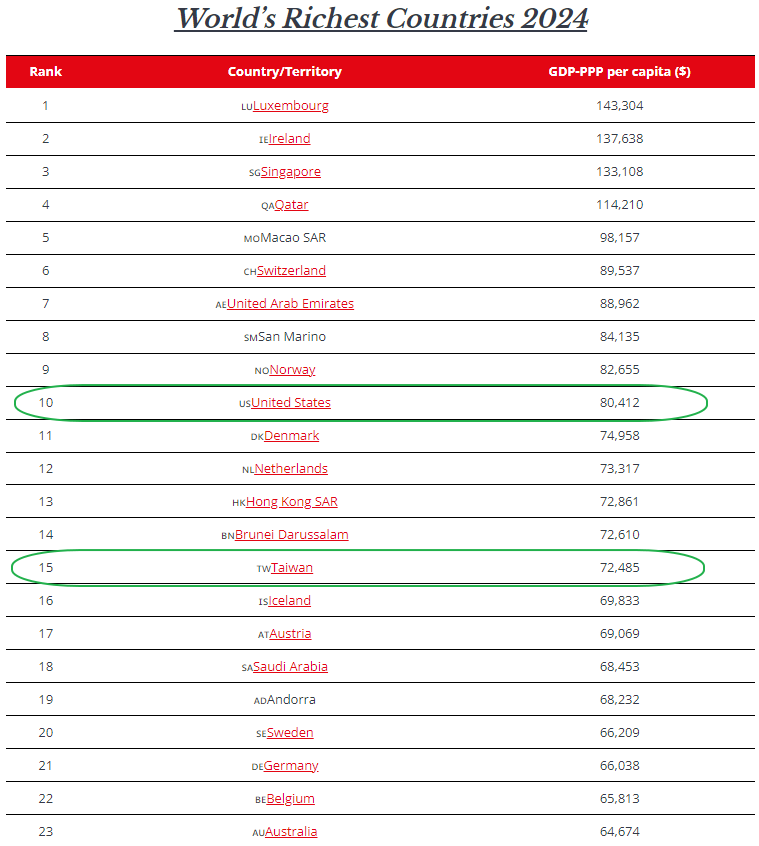Follow the Qatar link
This screenshot has width=759, height=846.
(x=291, y=205)
